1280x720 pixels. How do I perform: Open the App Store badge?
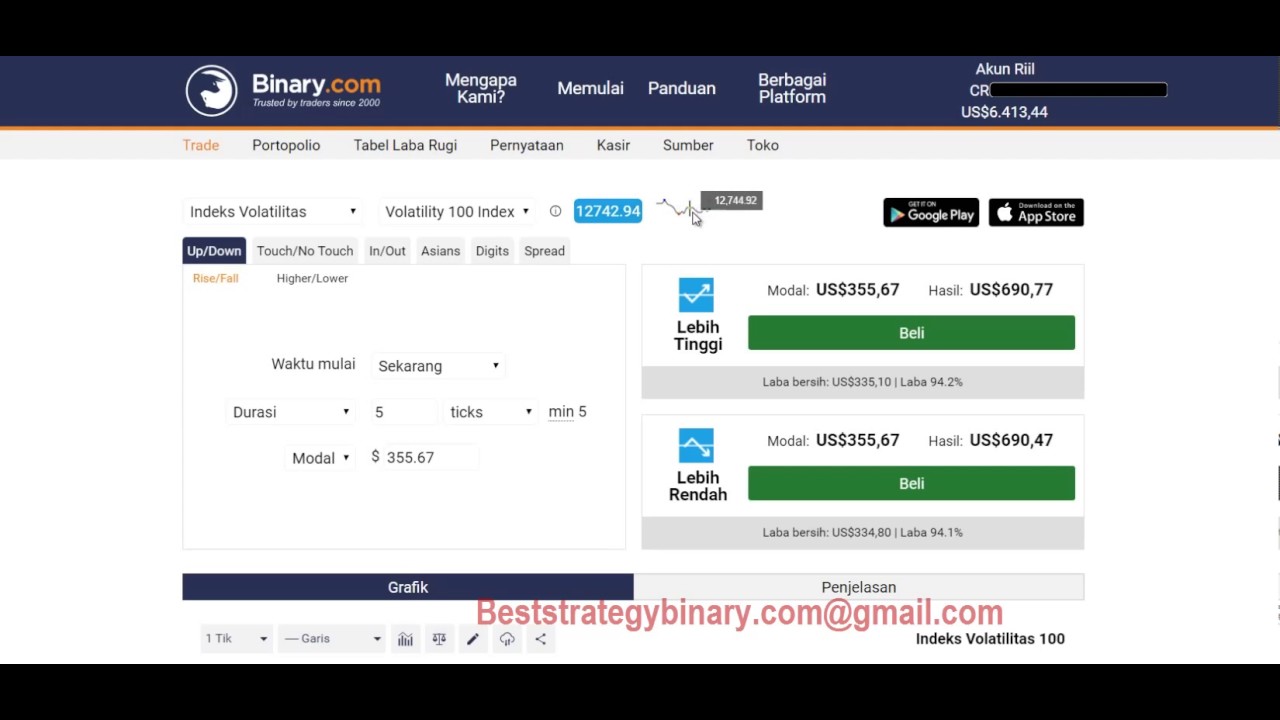click(1036, 212)
